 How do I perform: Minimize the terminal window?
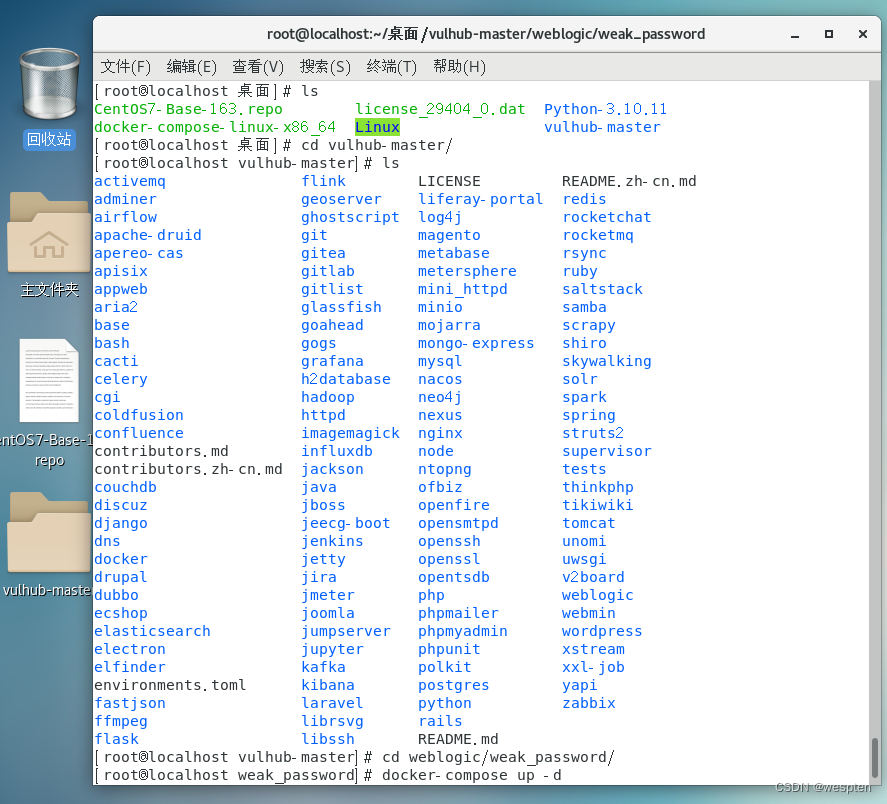(x=795, y=35)
